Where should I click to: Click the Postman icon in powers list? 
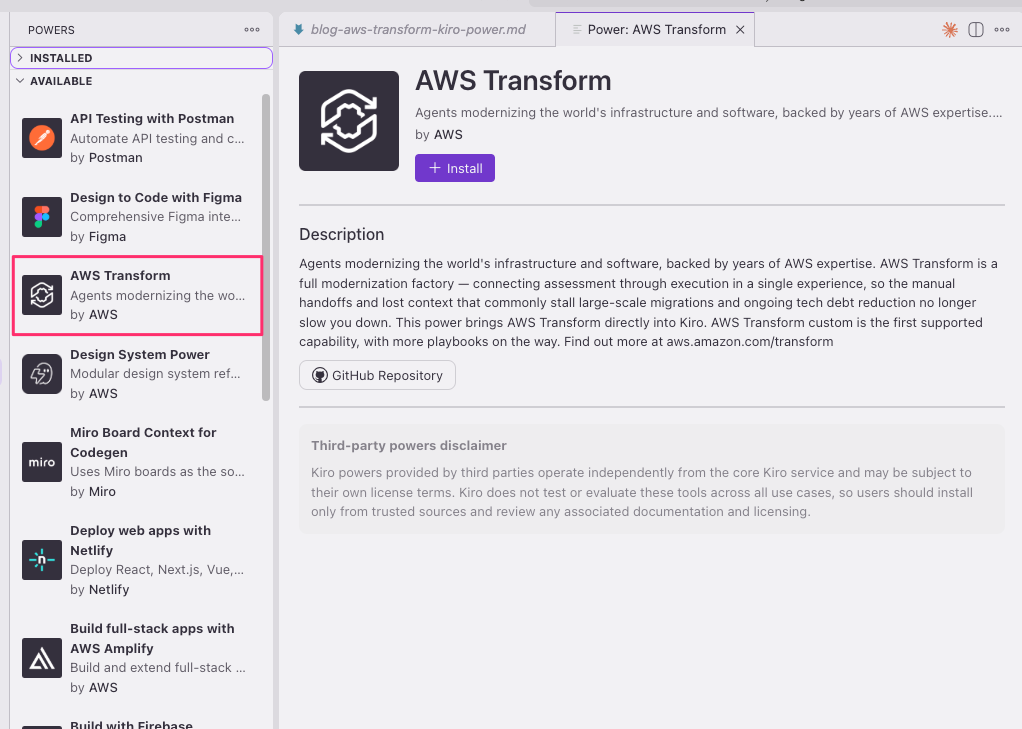42,138
